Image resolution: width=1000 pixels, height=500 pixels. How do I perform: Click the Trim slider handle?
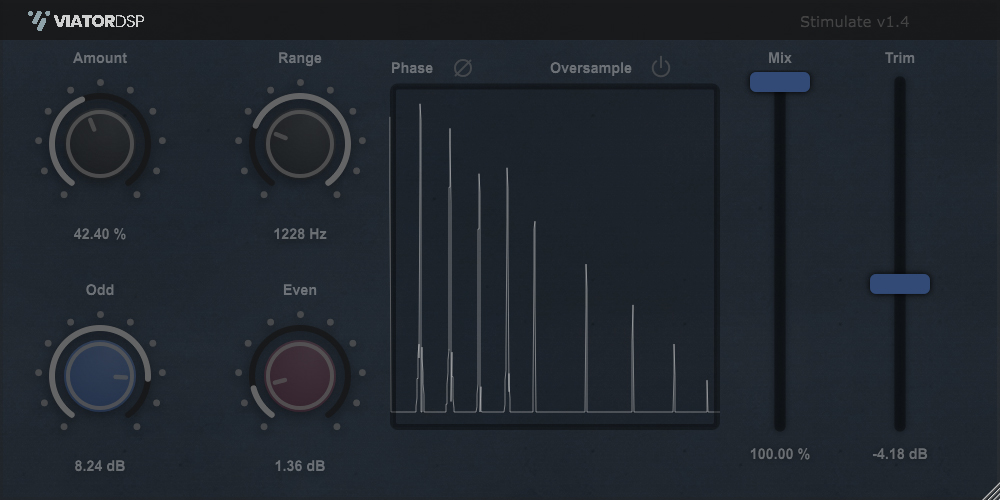coord(900,284)
